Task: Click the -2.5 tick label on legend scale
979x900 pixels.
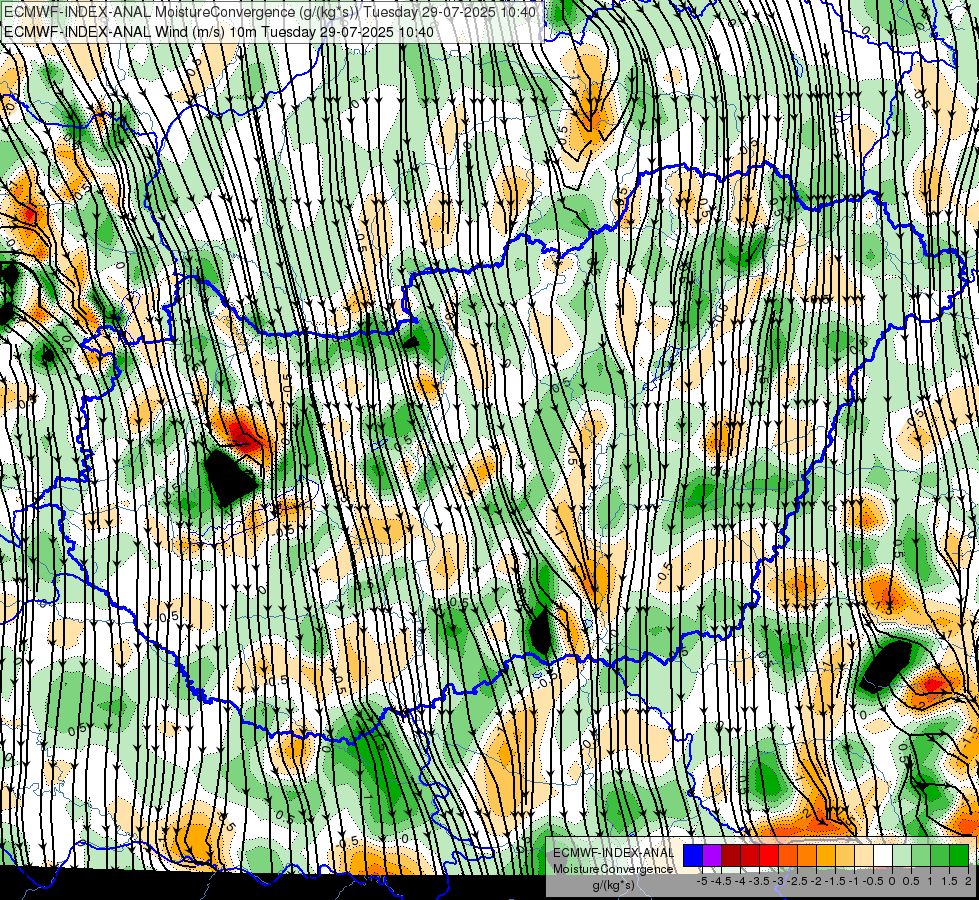Action: click(x=797, y=881)
